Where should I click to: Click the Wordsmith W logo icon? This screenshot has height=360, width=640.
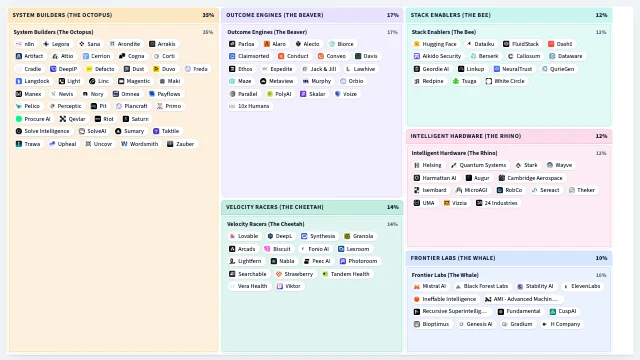click(124, 144)
